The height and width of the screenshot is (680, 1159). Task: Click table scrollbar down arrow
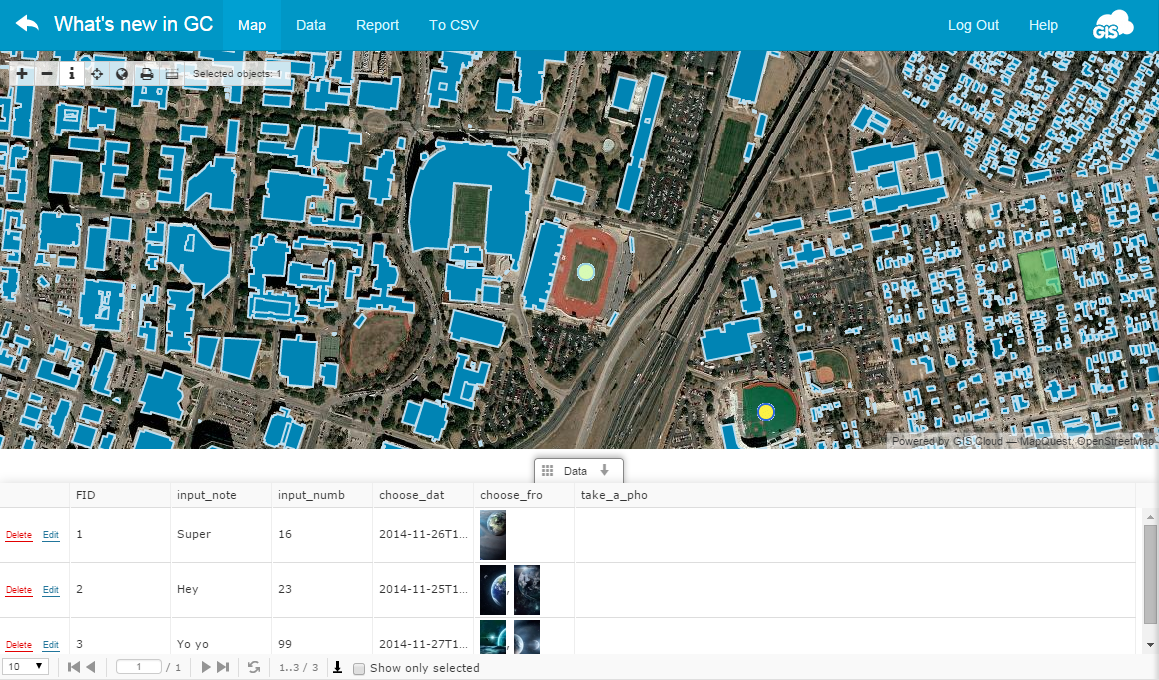[x=1149, y=645]
